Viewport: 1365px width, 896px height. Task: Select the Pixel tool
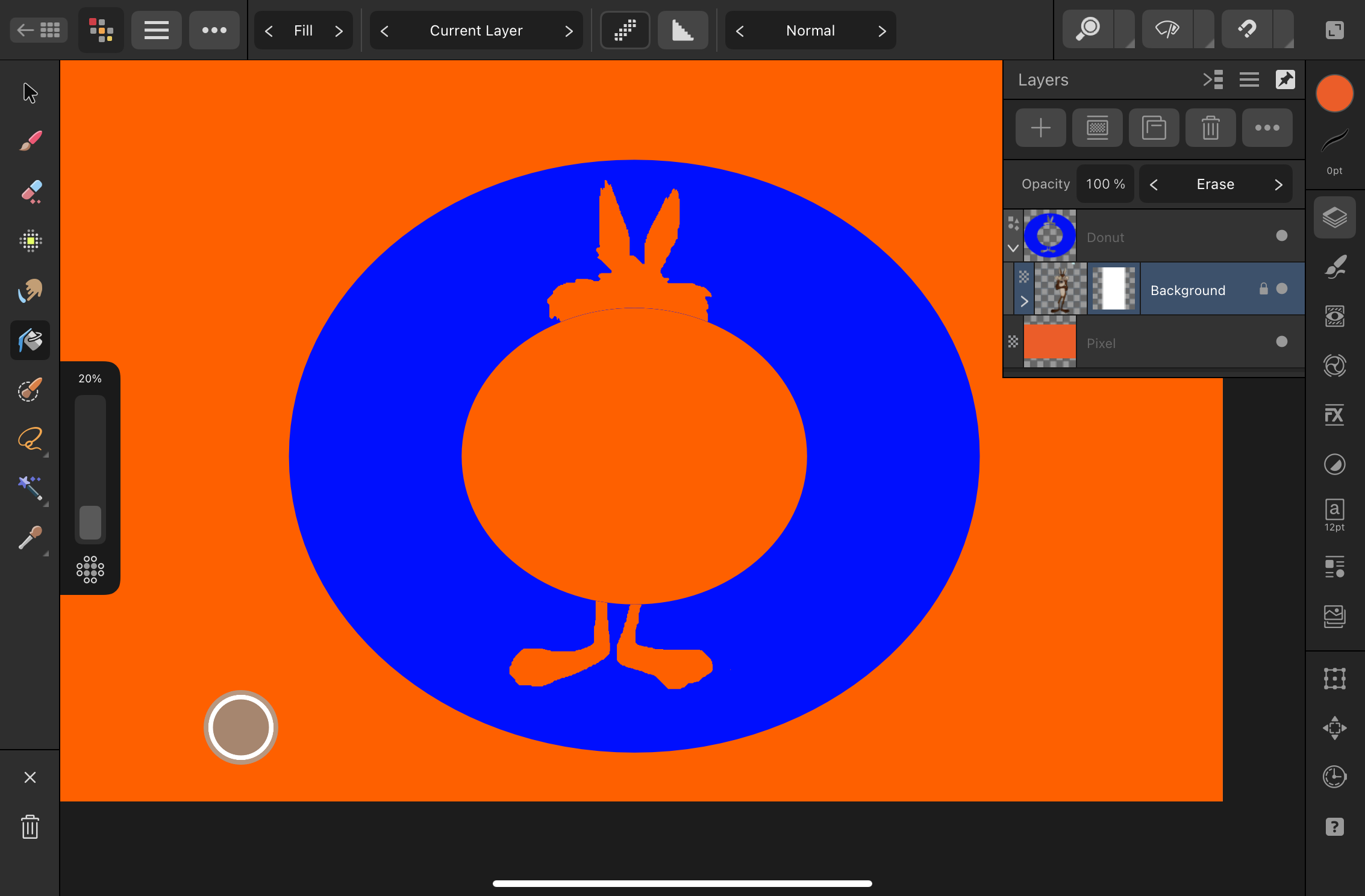(x=30, y=241)
